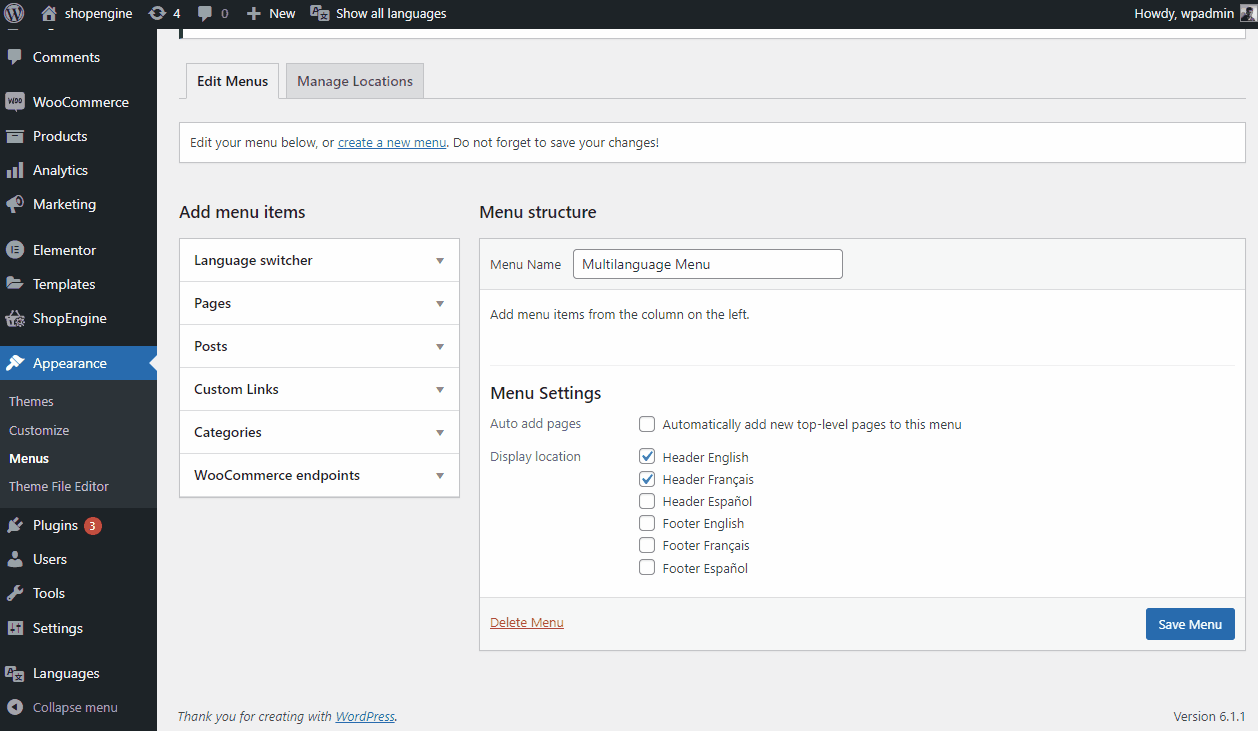1258x731 pixels.
Task: Expand the Custom Links panel
Action: tap(440, 390)
